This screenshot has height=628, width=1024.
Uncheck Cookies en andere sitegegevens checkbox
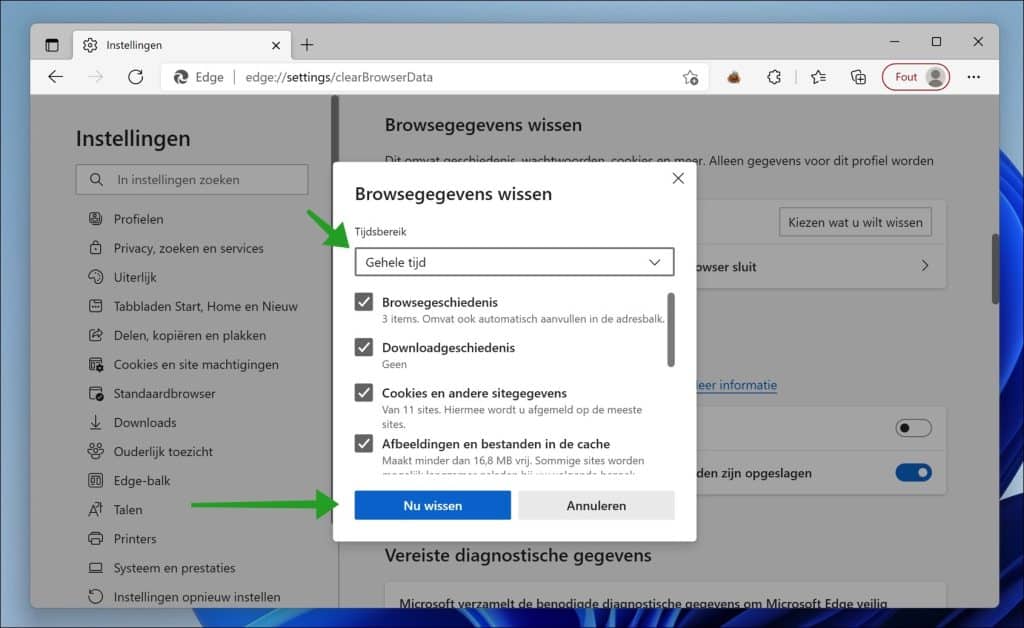click(364, 393)
